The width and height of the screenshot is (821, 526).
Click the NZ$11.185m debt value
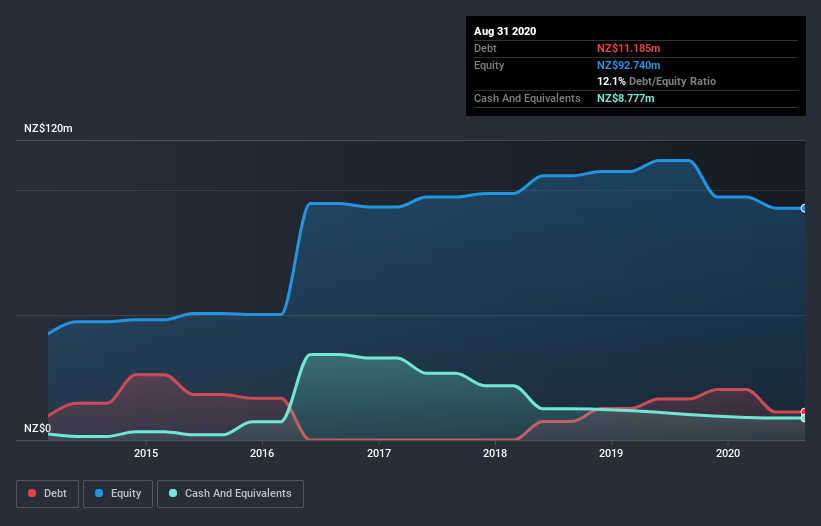tap(628, 48)
